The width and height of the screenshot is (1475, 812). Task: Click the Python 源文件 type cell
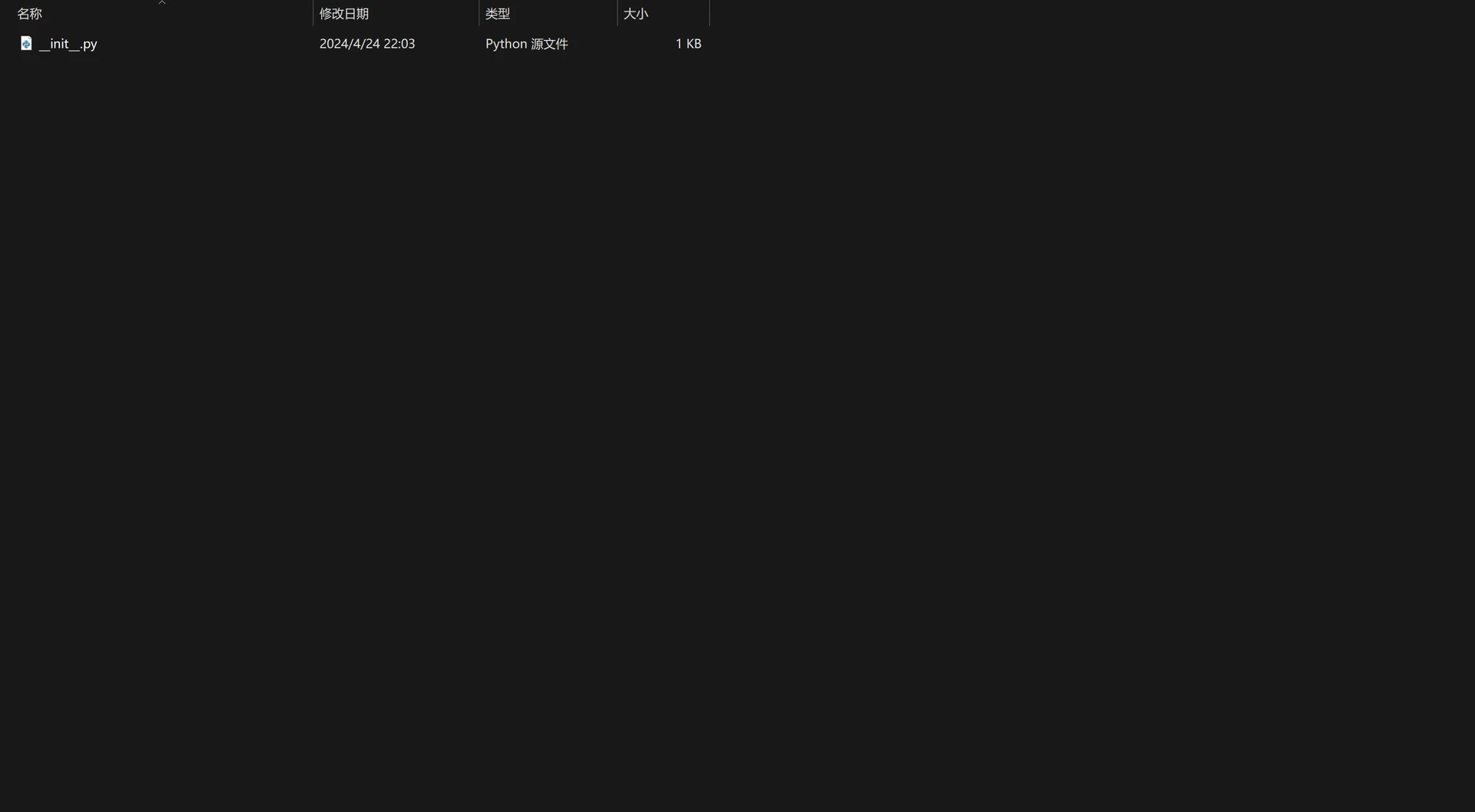[x=526, y=44]
